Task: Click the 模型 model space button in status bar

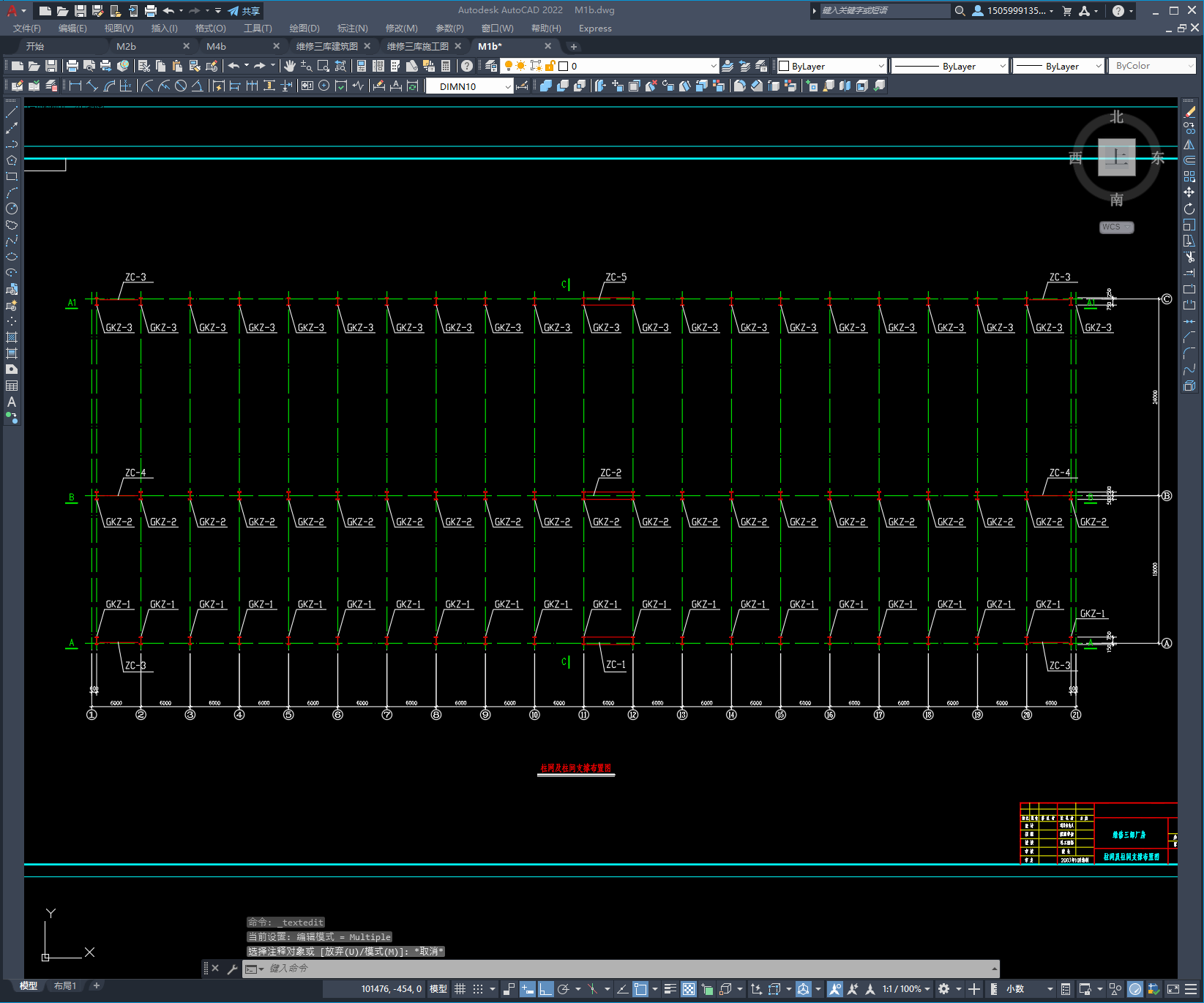Action: (438, 989)
